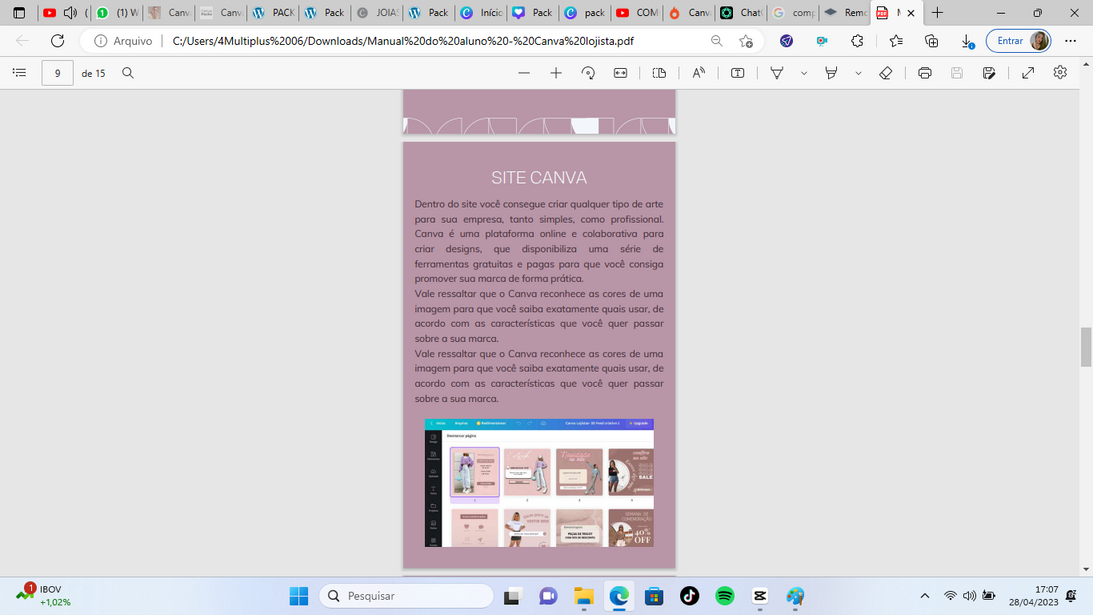Zoom in the PDF with plus button

[x=556, y=73]
